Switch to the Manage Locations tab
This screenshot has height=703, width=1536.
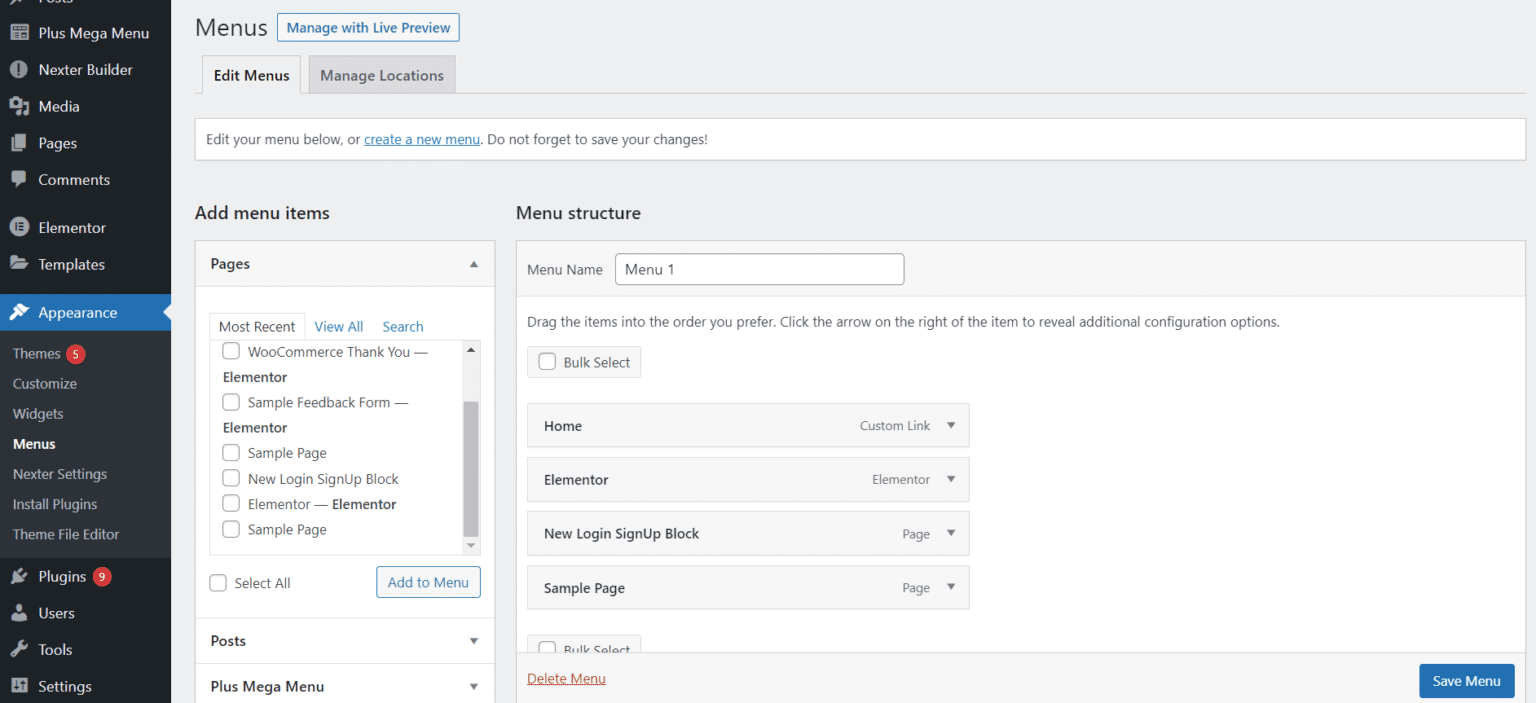click(381, 75)
